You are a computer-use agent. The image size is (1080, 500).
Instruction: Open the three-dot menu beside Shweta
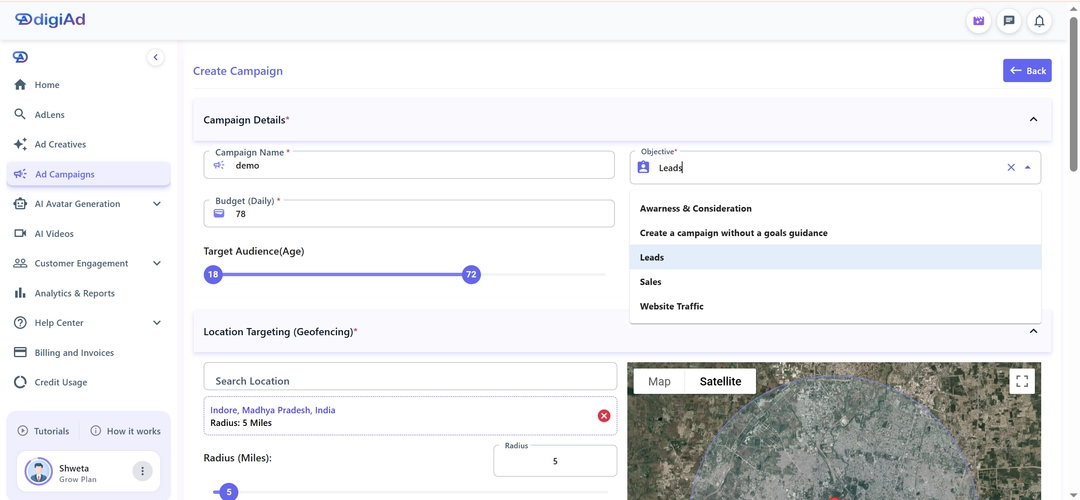[143, 471]
